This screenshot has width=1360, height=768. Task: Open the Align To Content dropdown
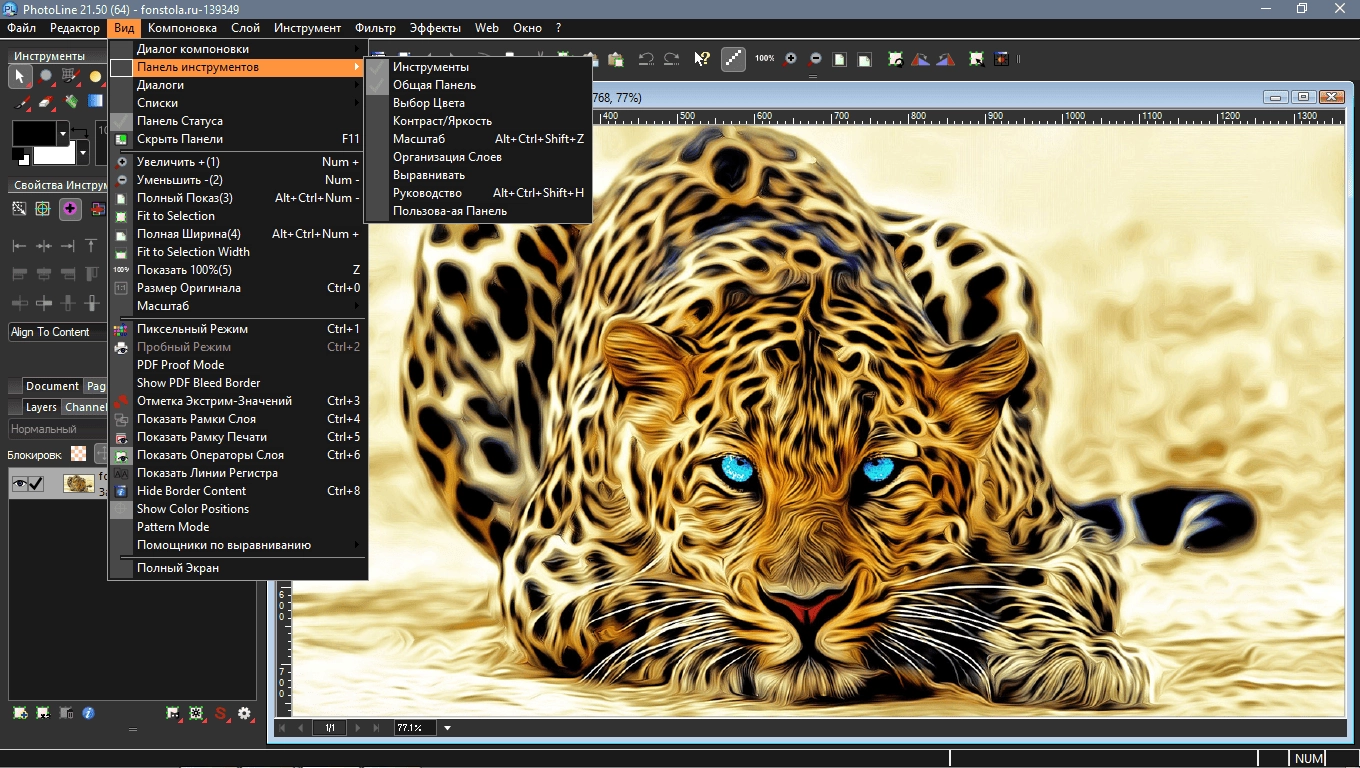(57, 332)
